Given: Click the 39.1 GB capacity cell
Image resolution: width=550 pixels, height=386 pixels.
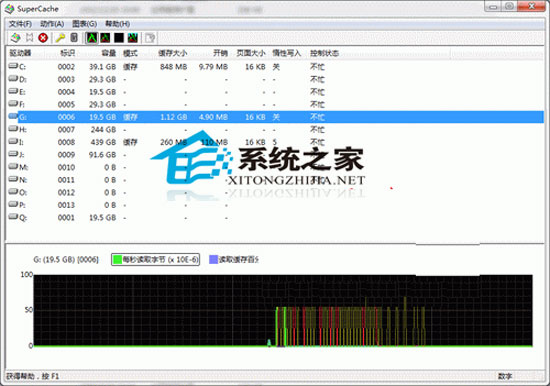Looking at the screenshot, I should (x=102, y=67).
